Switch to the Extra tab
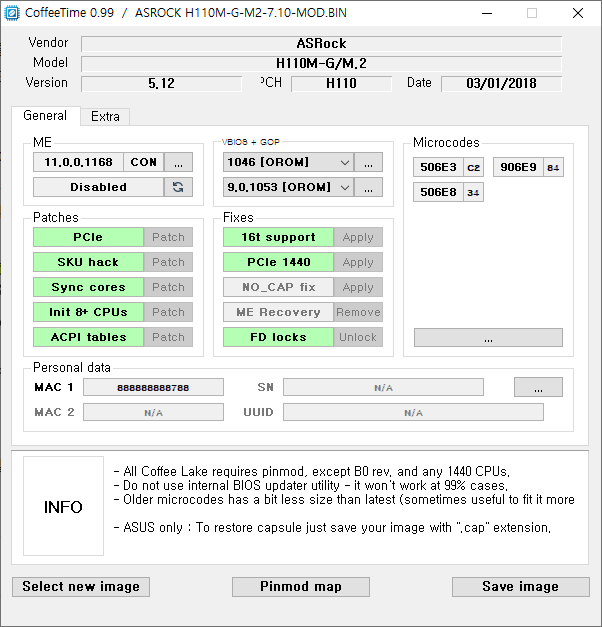The width and height of the screenshot is (602, 627). click(105, 116)
